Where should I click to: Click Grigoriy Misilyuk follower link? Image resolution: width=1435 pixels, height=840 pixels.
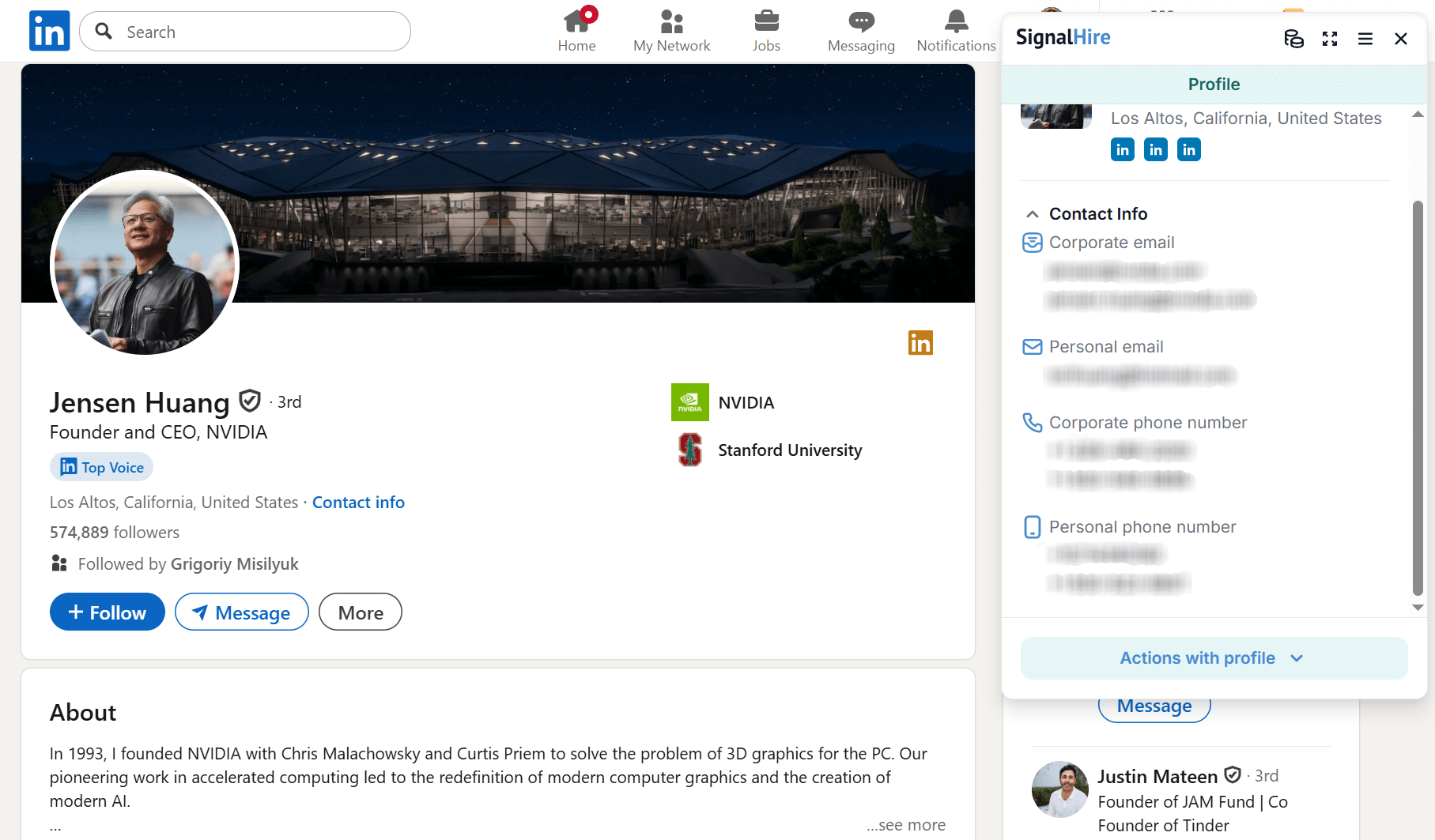[x=235, y=564]
